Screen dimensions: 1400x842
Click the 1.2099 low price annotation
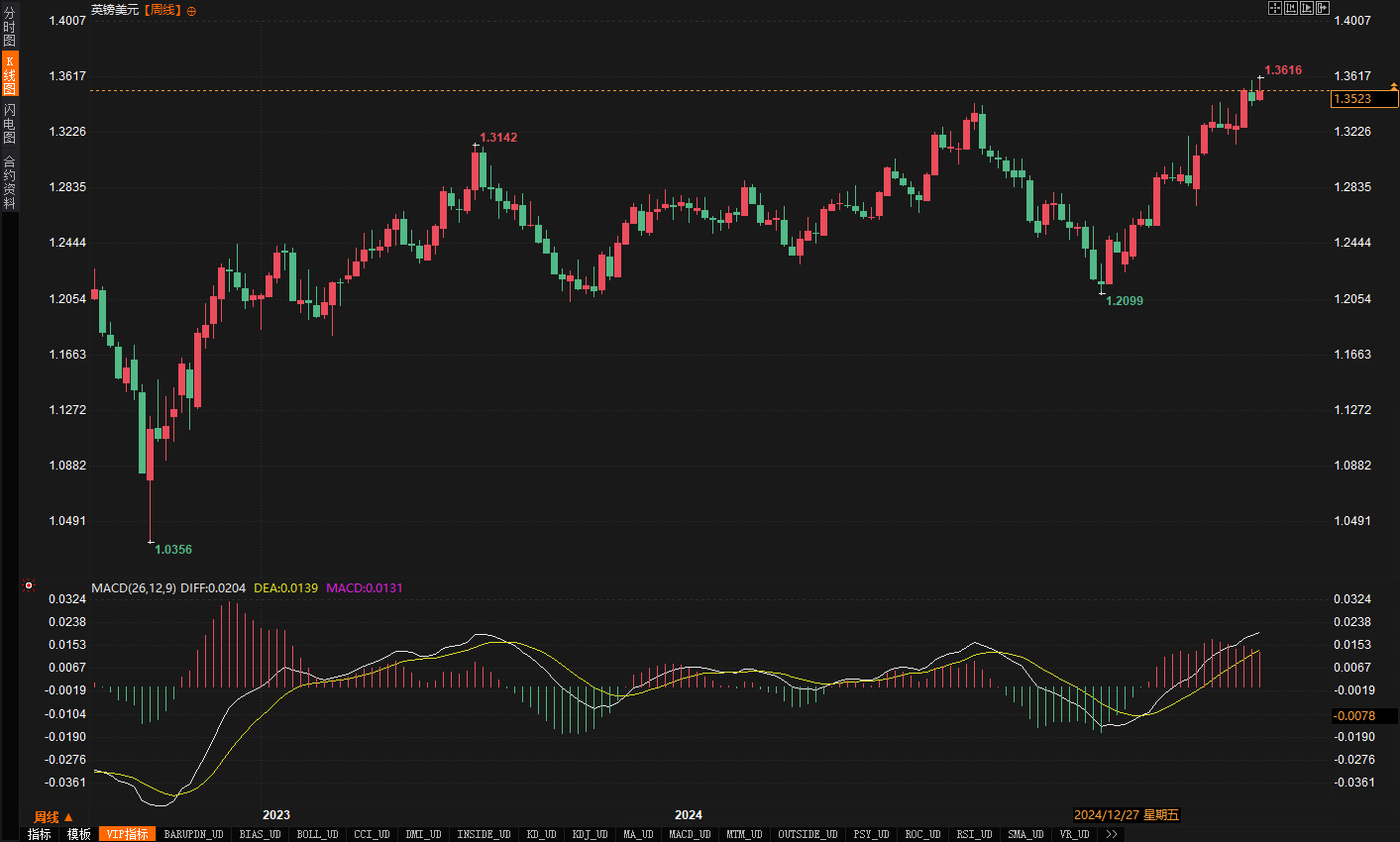(x=1125, y=301)
